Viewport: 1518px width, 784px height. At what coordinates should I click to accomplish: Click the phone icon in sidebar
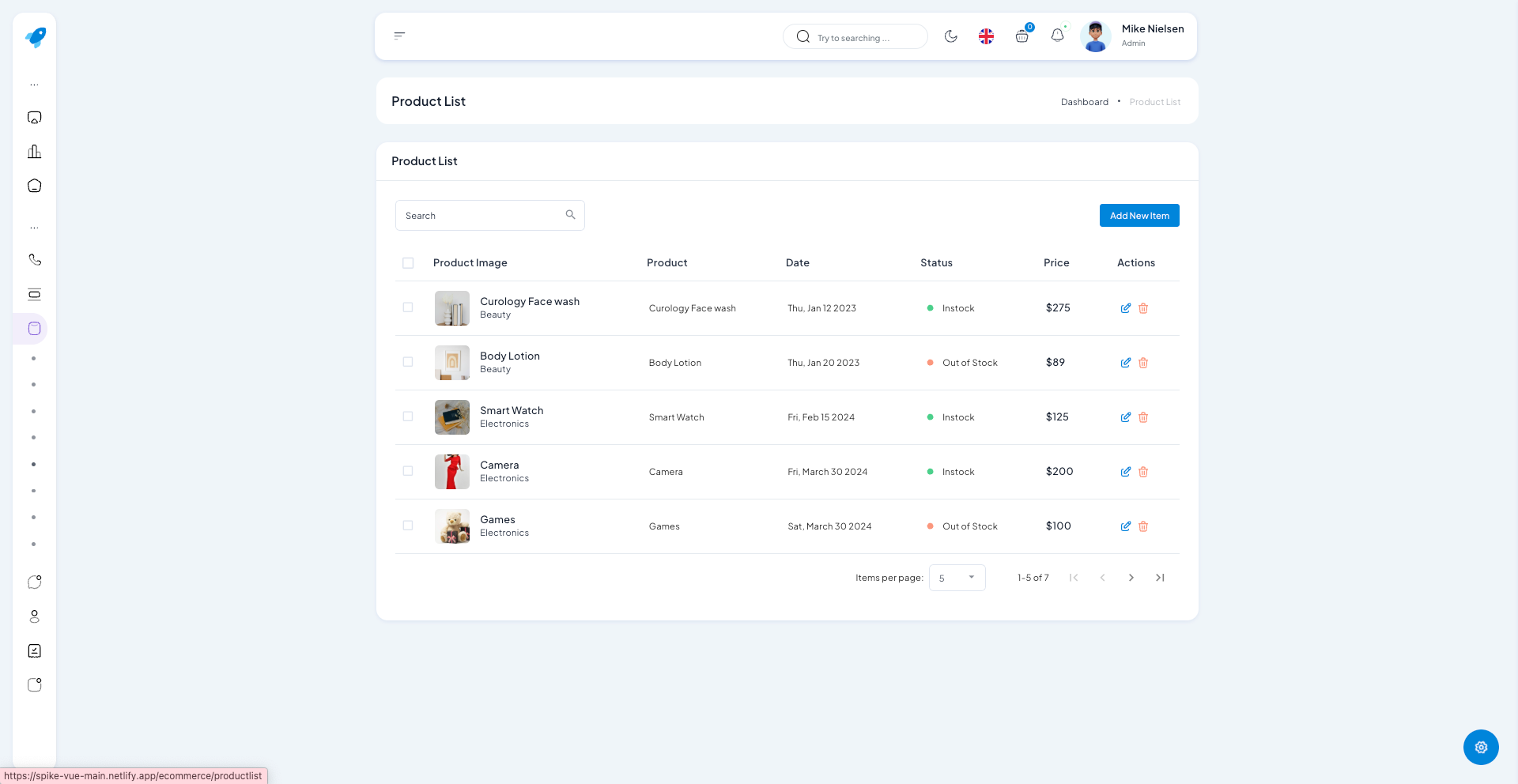(35, 260)
